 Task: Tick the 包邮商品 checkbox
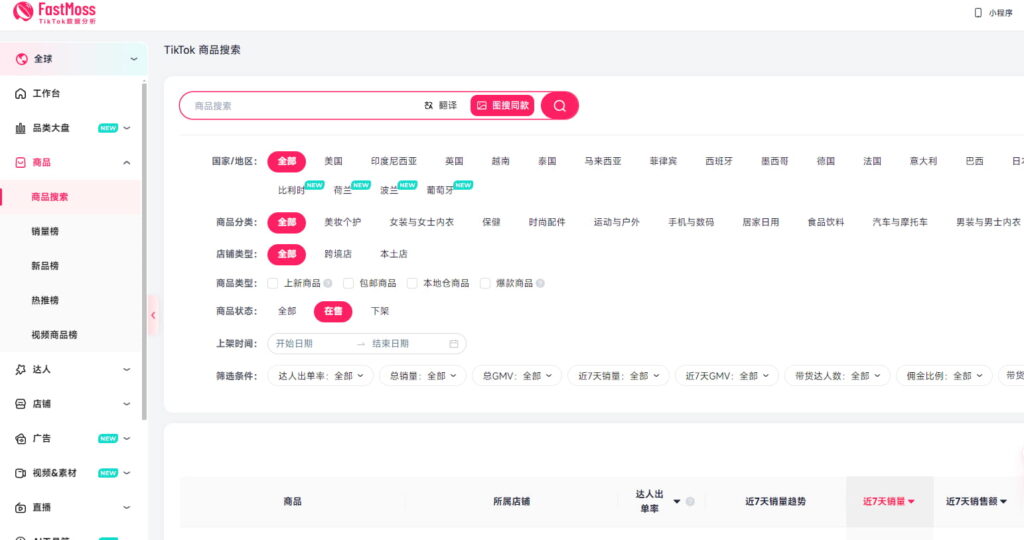348,283
